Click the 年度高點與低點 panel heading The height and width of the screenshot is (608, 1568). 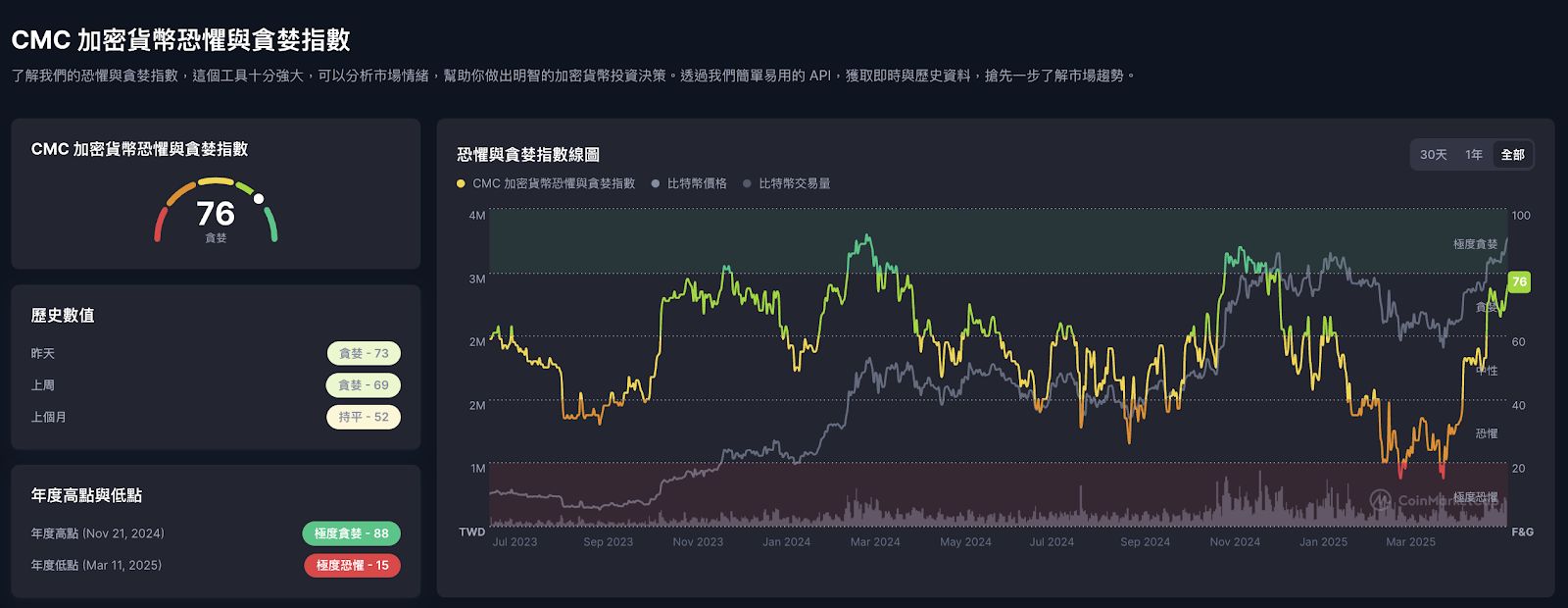point(86,495)
